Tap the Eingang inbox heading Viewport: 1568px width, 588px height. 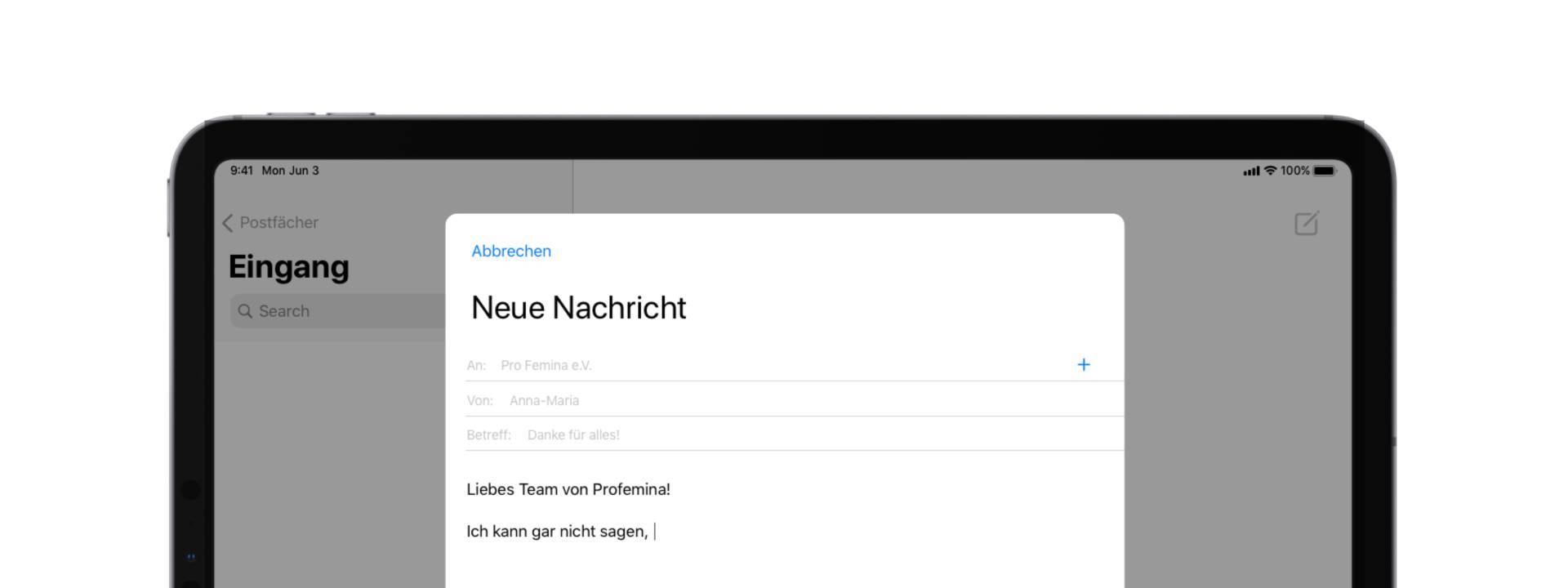point(288,267)
